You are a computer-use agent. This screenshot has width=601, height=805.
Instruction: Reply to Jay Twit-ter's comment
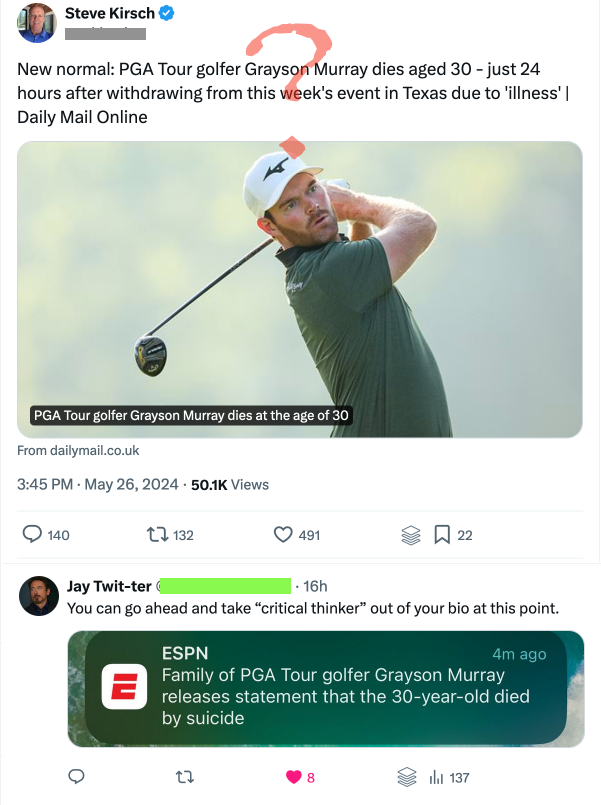(x=76, y=777)
